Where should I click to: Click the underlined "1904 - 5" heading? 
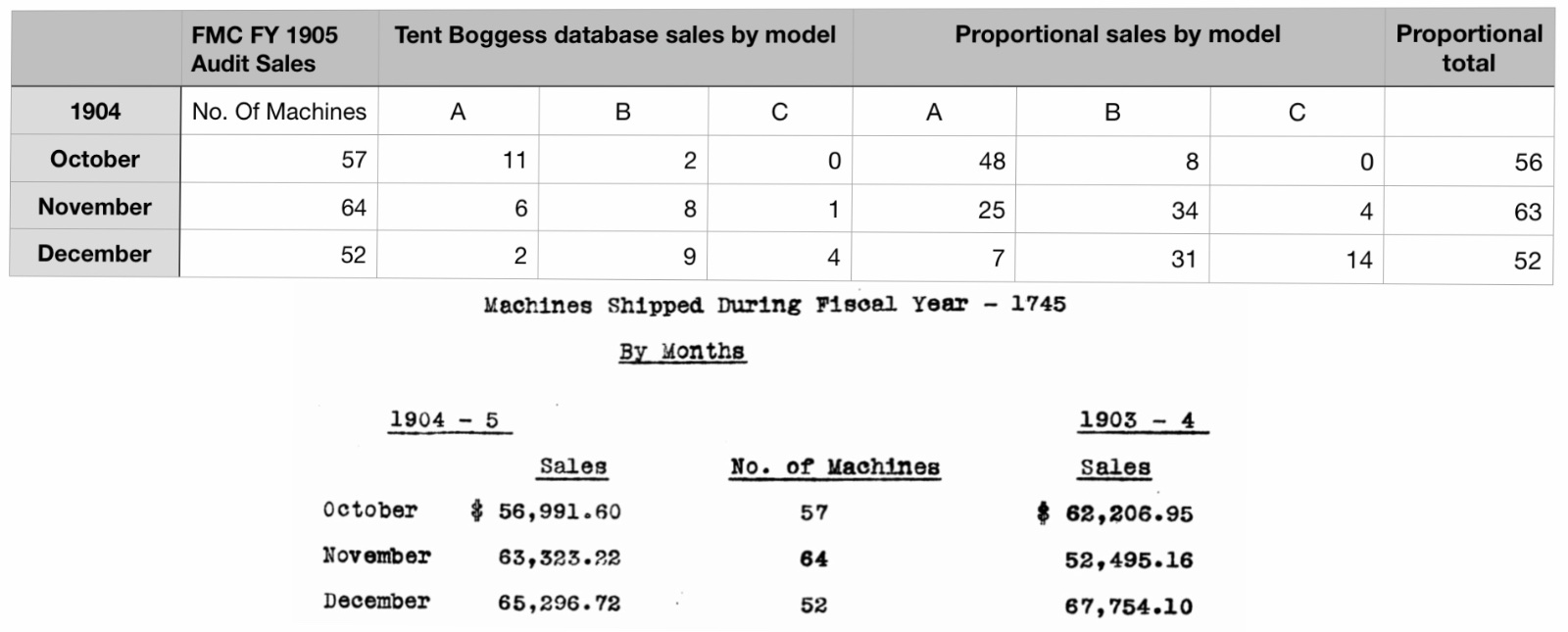(444, 420)
